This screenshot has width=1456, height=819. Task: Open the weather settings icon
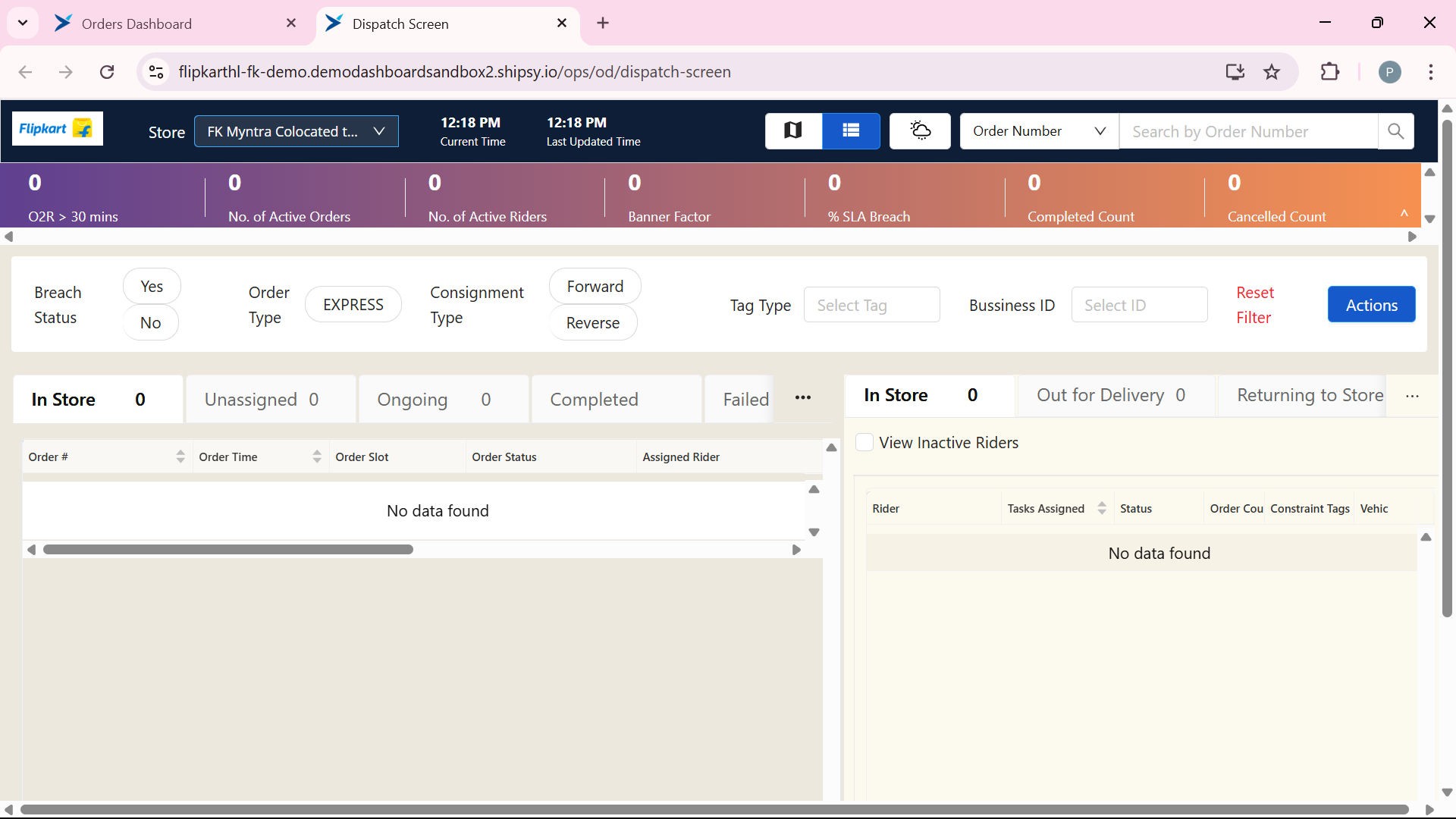click(920, 131)
